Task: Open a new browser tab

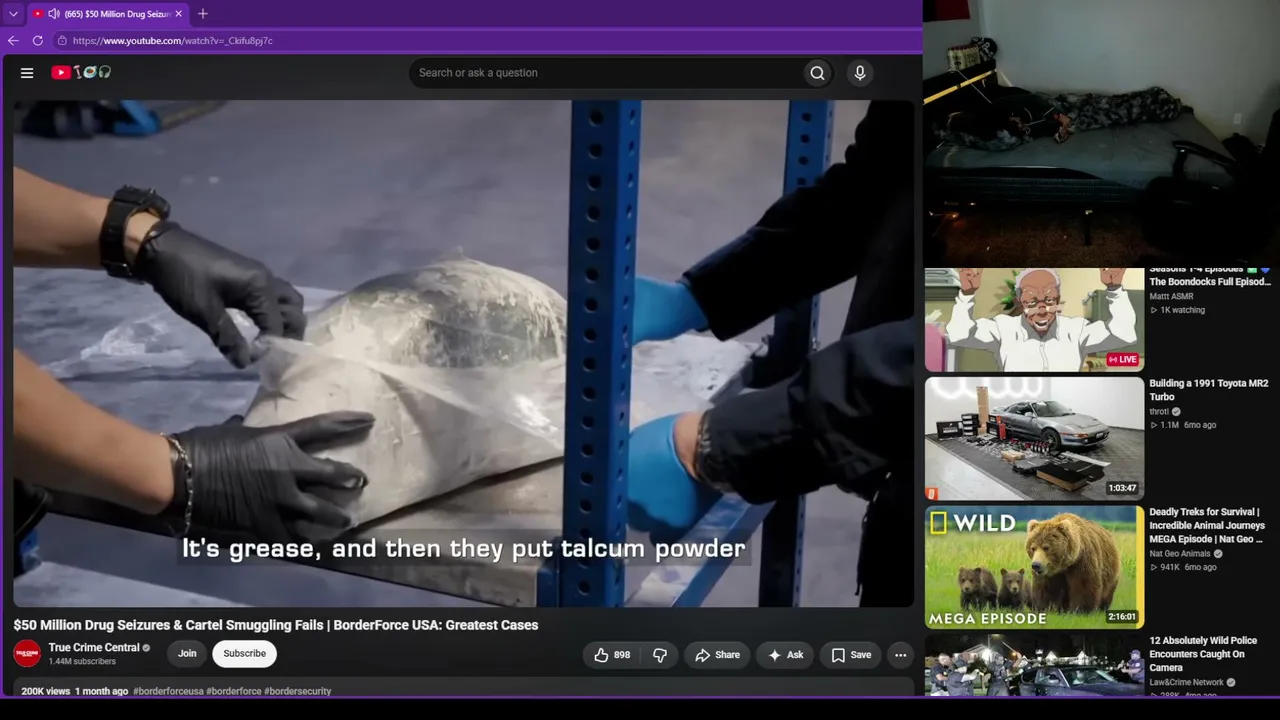Action: click(203, 14)
